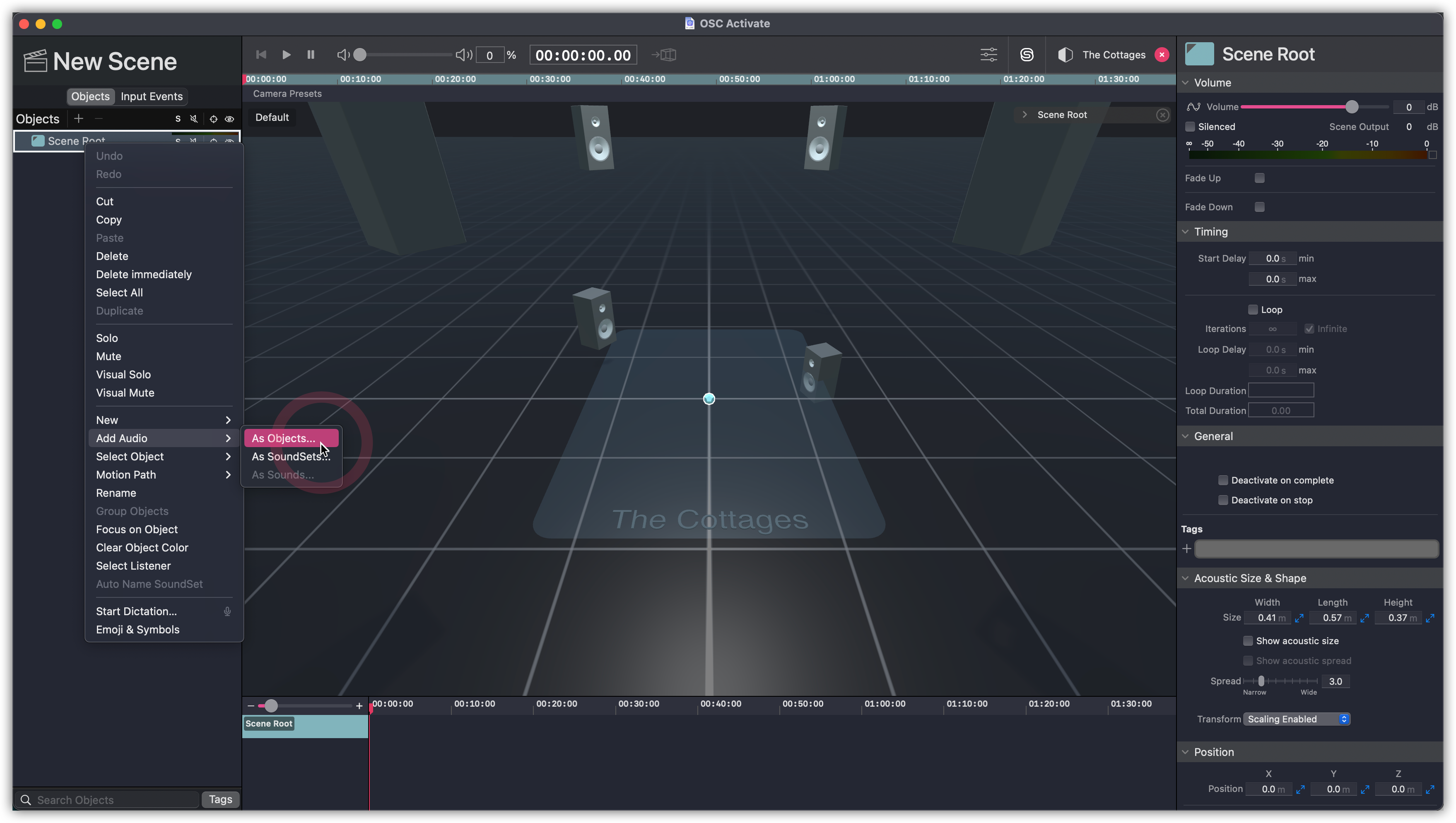1456x823 pixels.
Task: Click the icon beside the timecode display
Action: click(x=664, y=55)
